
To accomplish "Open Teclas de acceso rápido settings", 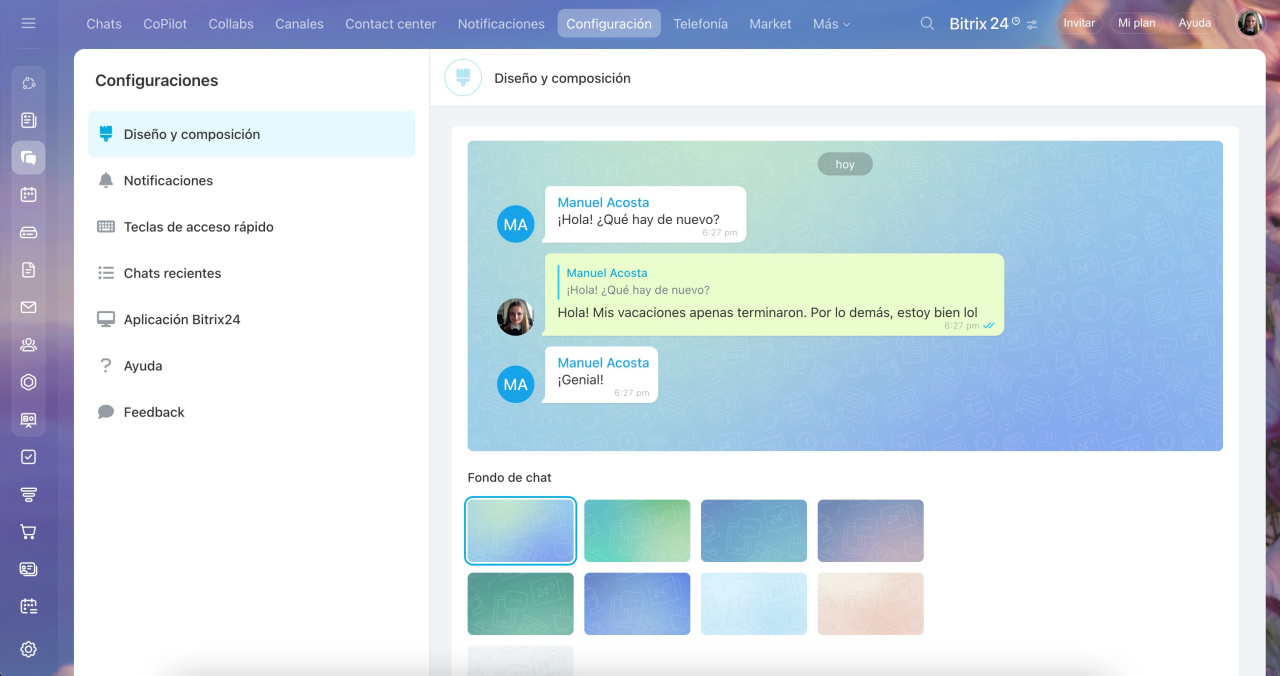I will (x=251, y=227).
